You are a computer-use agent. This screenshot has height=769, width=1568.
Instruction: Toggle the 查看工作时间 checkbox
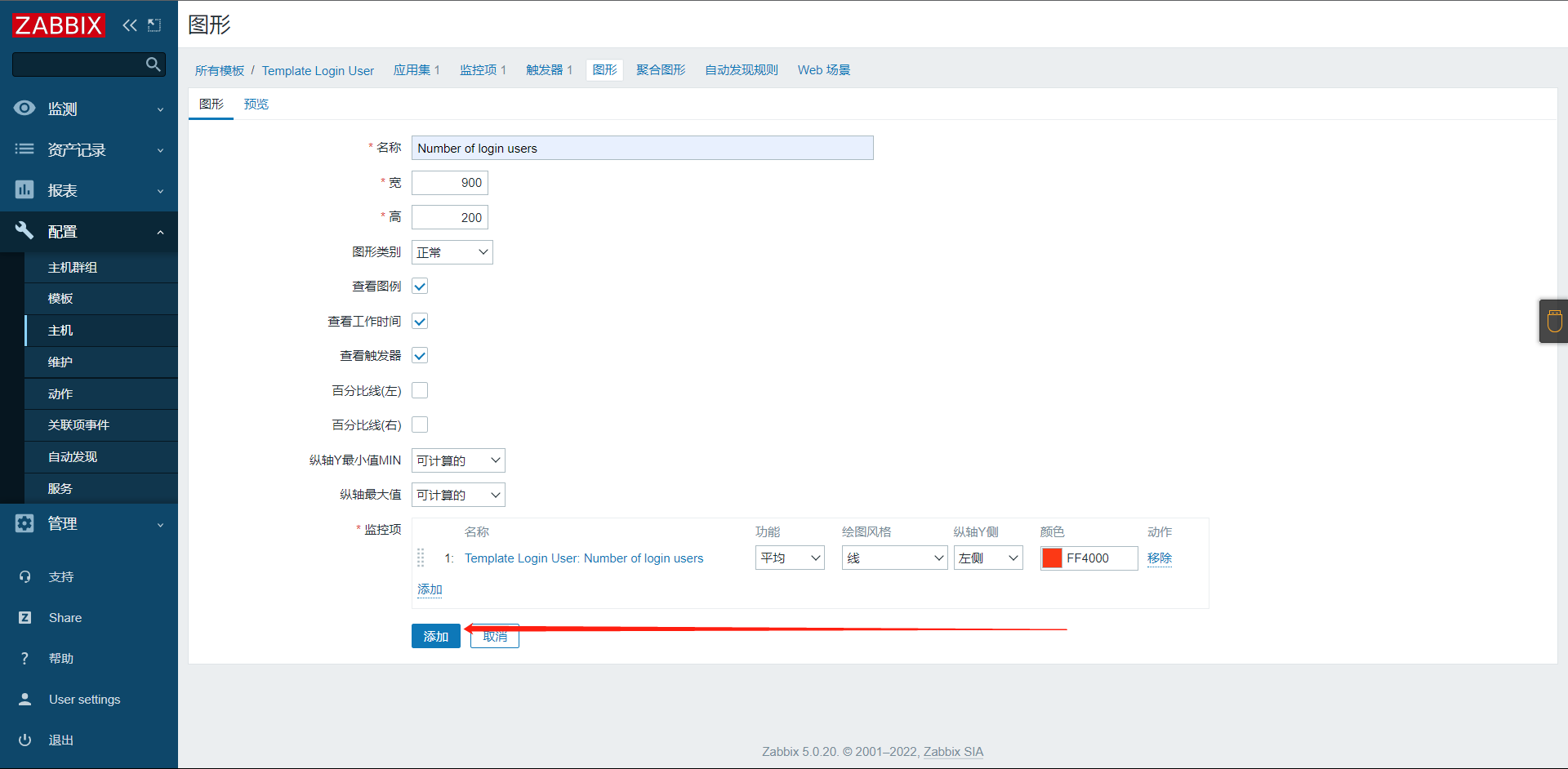pos(420,321)
